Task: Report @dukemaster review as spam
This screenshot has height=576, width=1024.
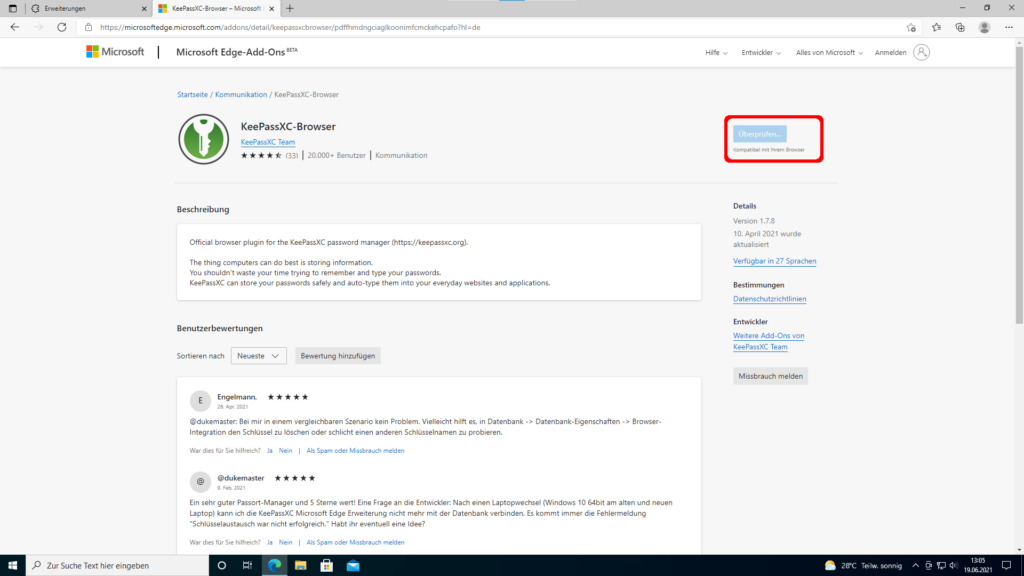Action: pyautogui.click(x=355, y=542)
